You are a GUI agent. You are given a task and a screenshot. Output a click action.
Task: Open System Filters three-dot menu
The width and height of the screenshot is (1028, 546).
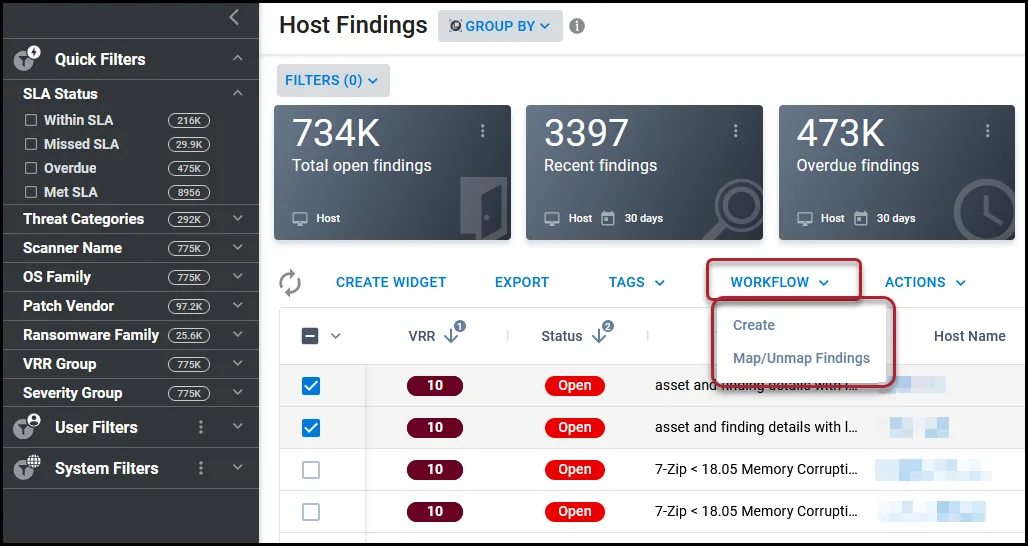201,468
